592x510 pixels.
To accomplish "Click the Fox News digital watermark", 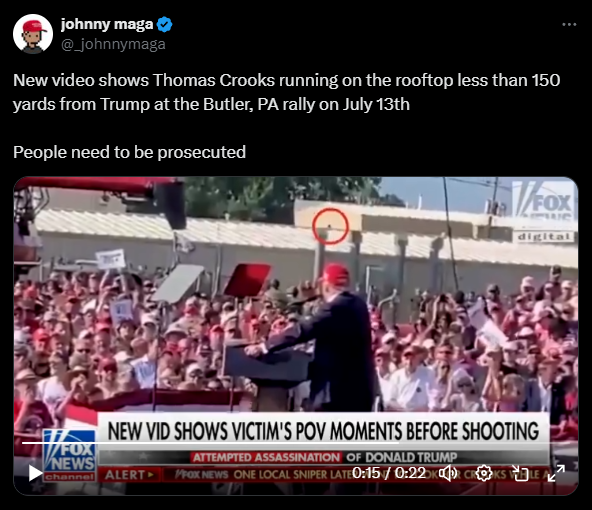I will pyautogui.click(x=544, y=213).
